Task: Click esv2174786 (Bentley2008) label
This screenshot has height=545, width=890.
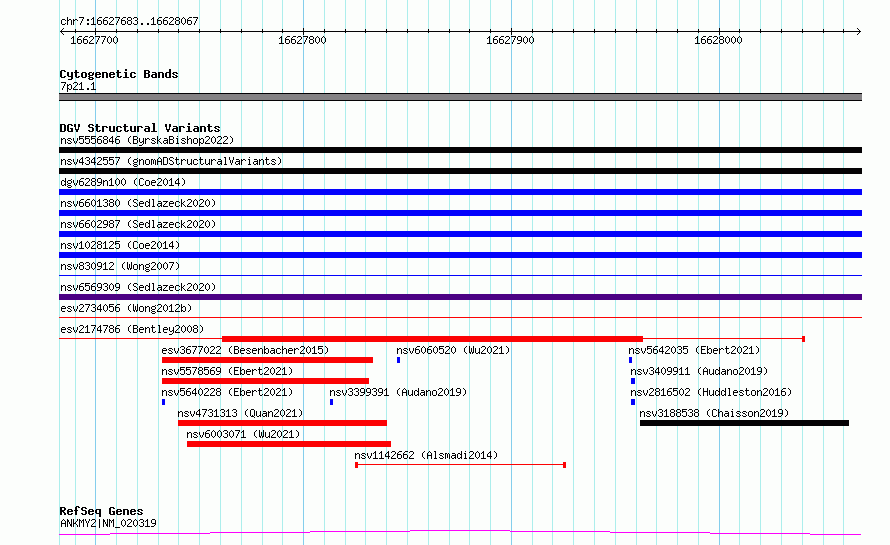Action: coord(132,329)
